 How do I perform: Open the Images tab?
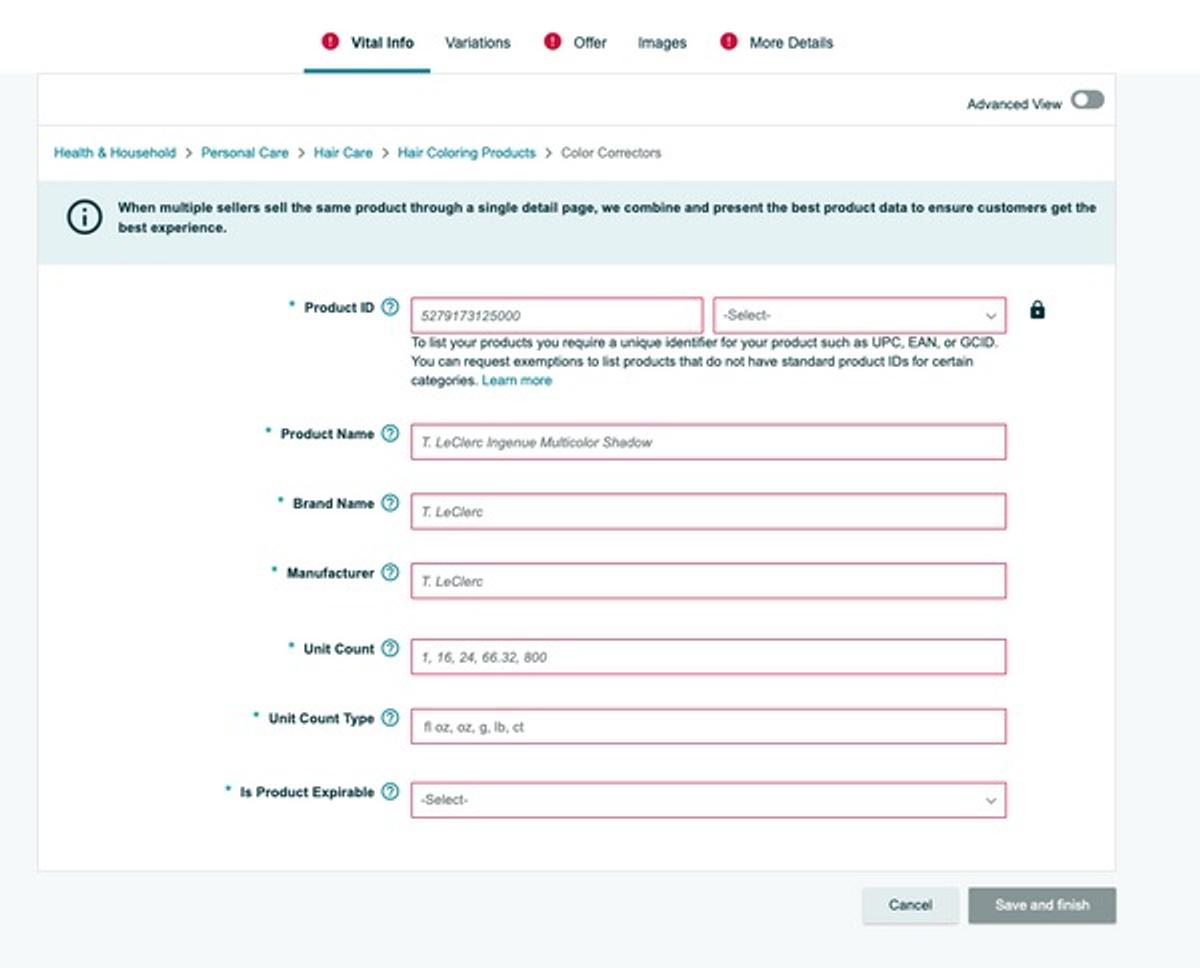coord(661,42)
